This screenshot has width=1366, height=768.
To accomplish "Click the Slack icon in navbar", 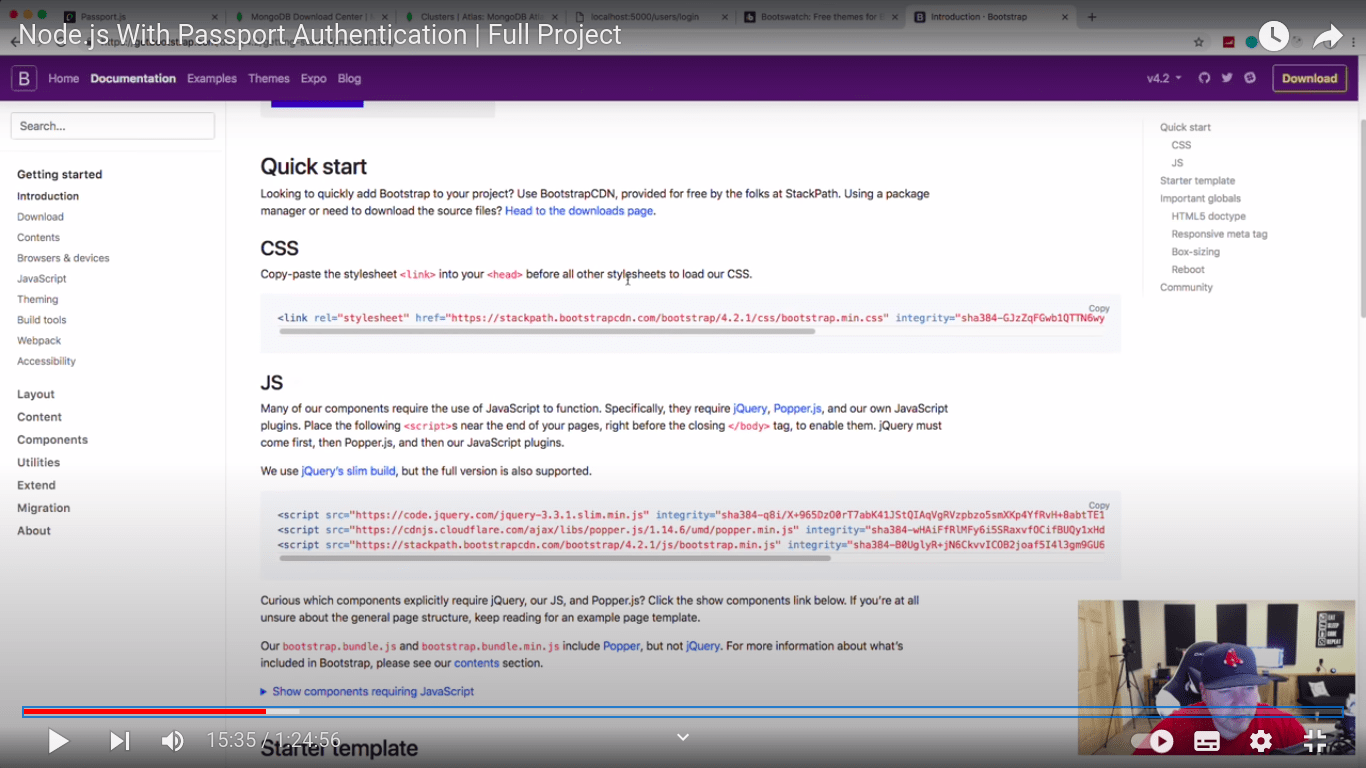I will pos(1250,78).
